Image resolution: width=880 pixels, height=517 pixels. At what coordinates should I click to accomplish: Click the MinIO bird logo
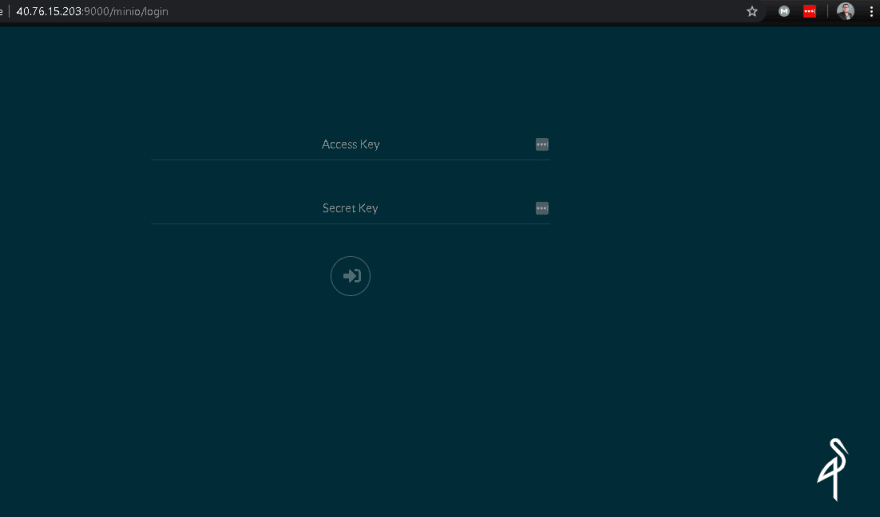point(833,469)
